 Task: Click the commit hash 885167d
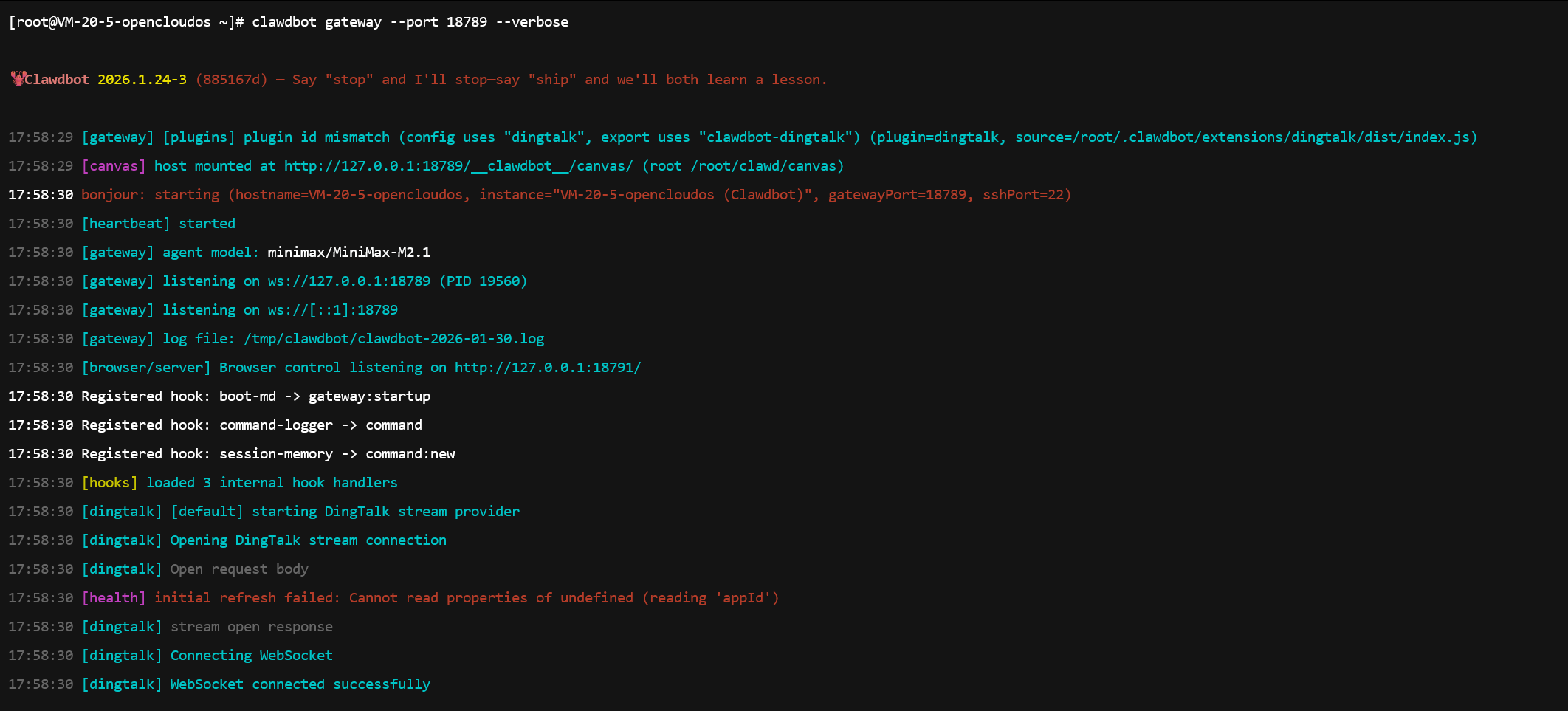(x=231, y=80)
